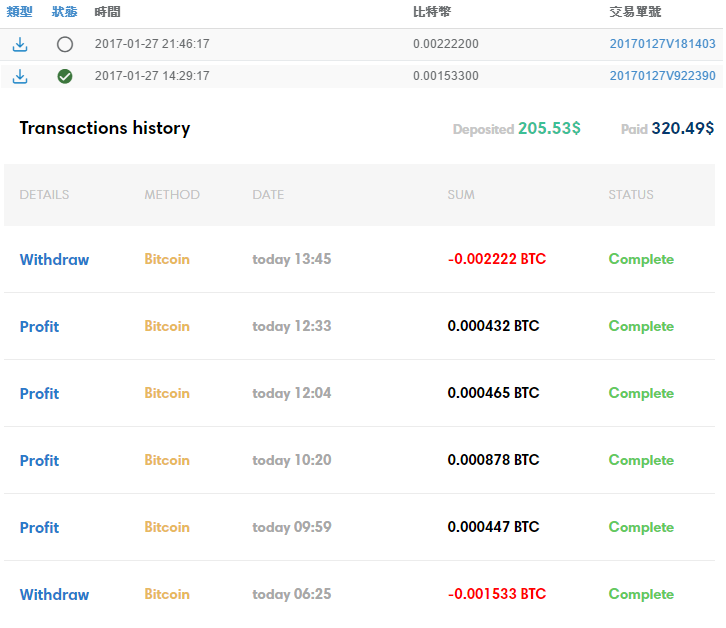Click the Profit entry at 10:20
This screenshot has height=628, width=726.
39,460
